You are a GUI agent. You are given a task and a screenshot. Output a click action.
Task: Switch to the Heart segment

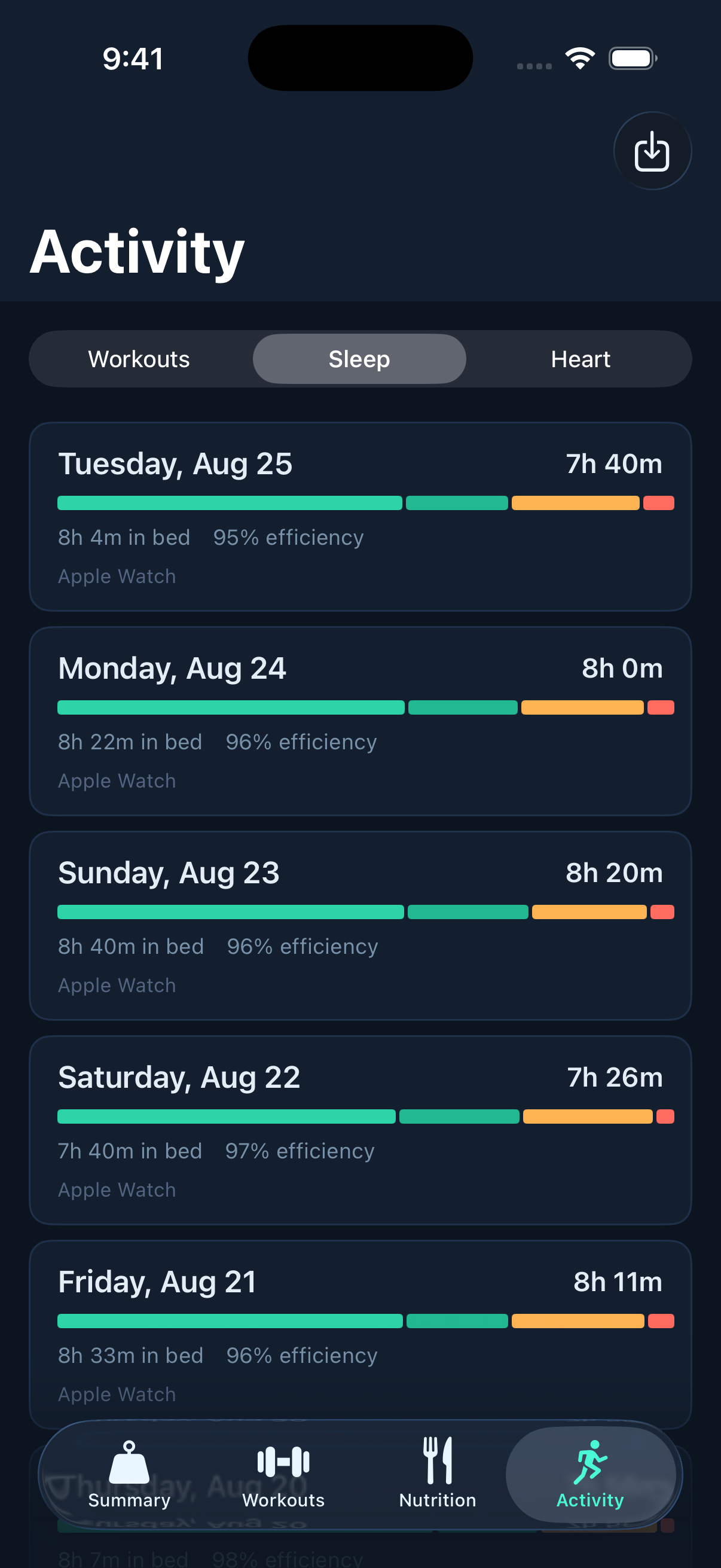[x=581, y=359]
